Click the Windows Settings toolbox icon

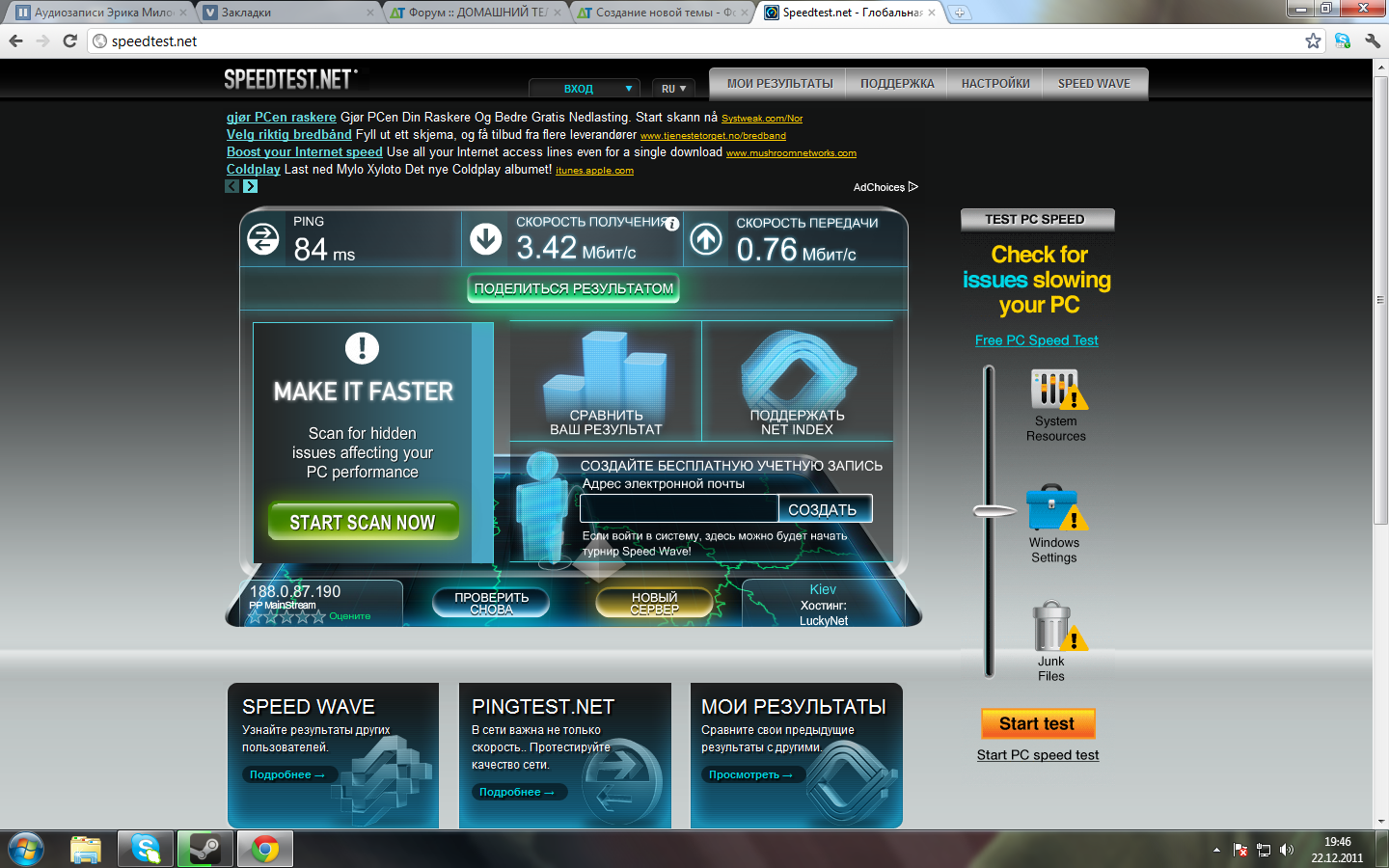[x=1056, y=508]
